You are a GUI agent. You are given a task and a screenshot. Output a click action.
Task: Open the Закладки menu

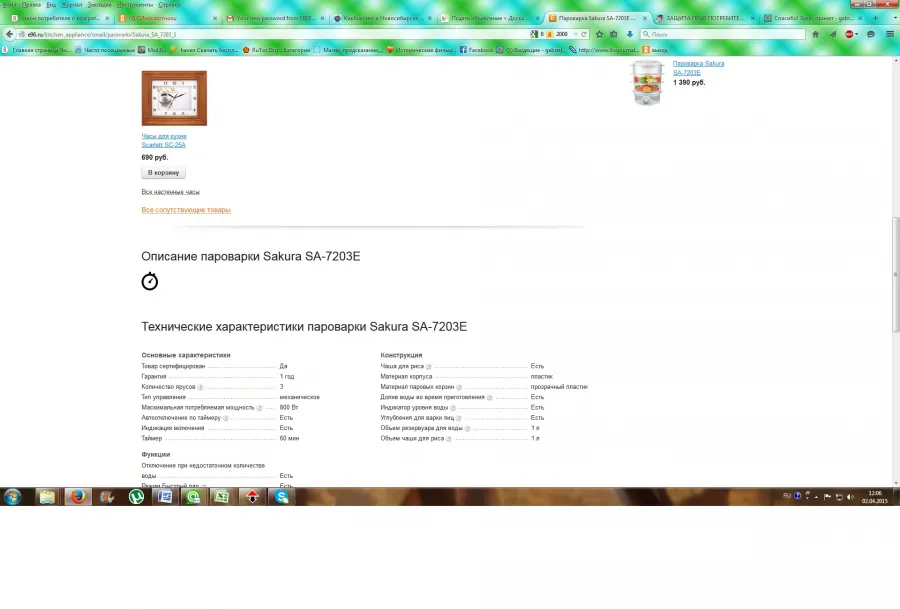point(99,5)
